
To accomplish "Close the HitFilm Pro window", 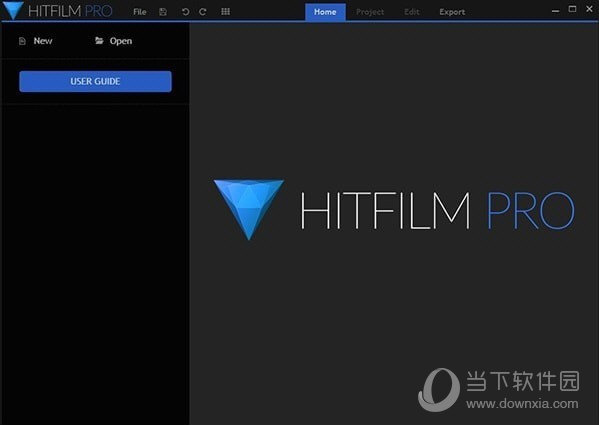I will 589,9.
